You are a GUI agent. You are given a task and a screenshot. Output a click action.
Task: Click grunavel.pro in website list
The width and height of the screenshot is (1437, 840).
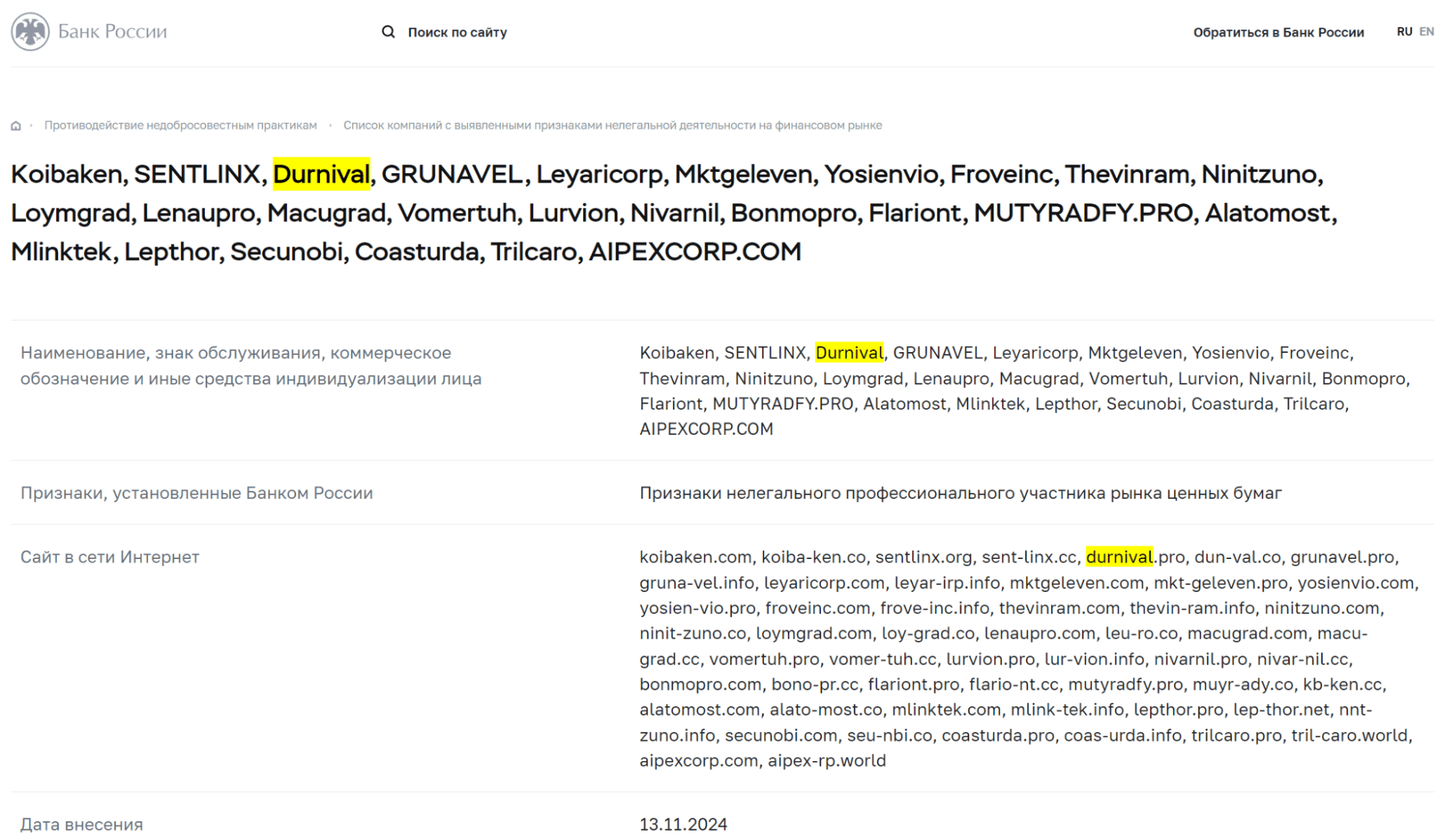[1342, 557]
